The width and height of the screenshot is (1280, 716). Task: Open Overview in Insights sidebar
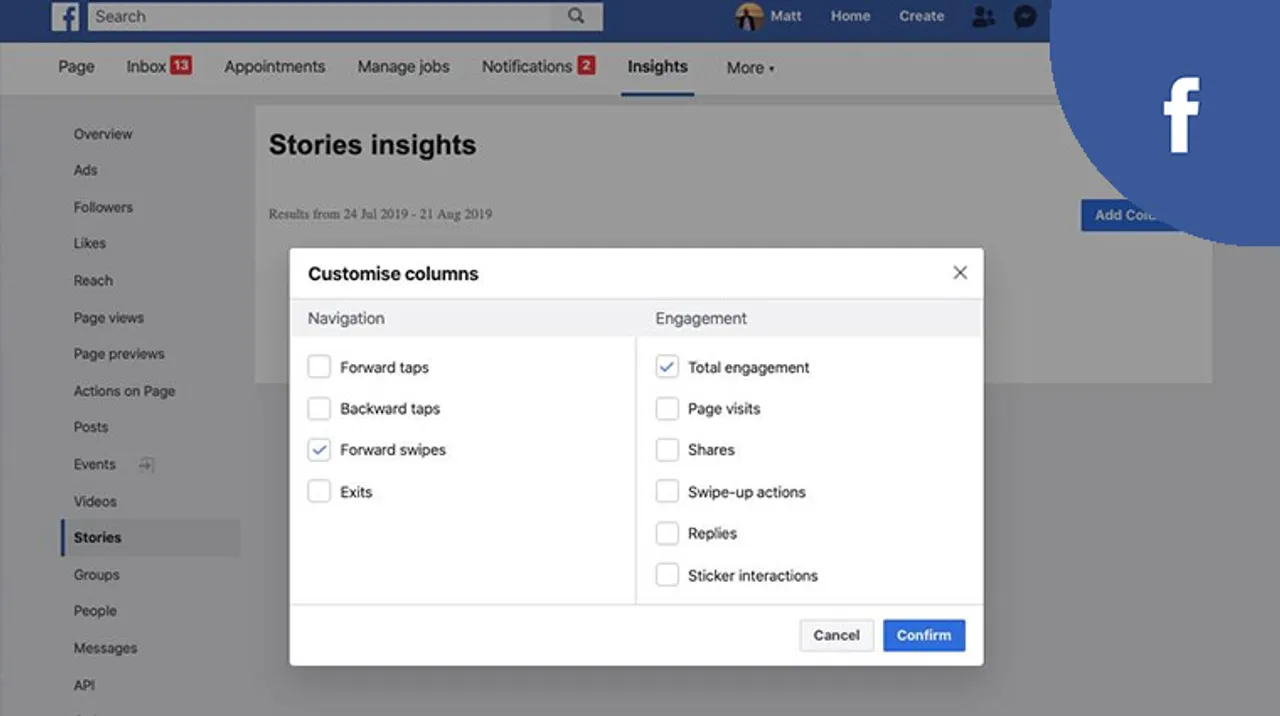coord(103,134)
